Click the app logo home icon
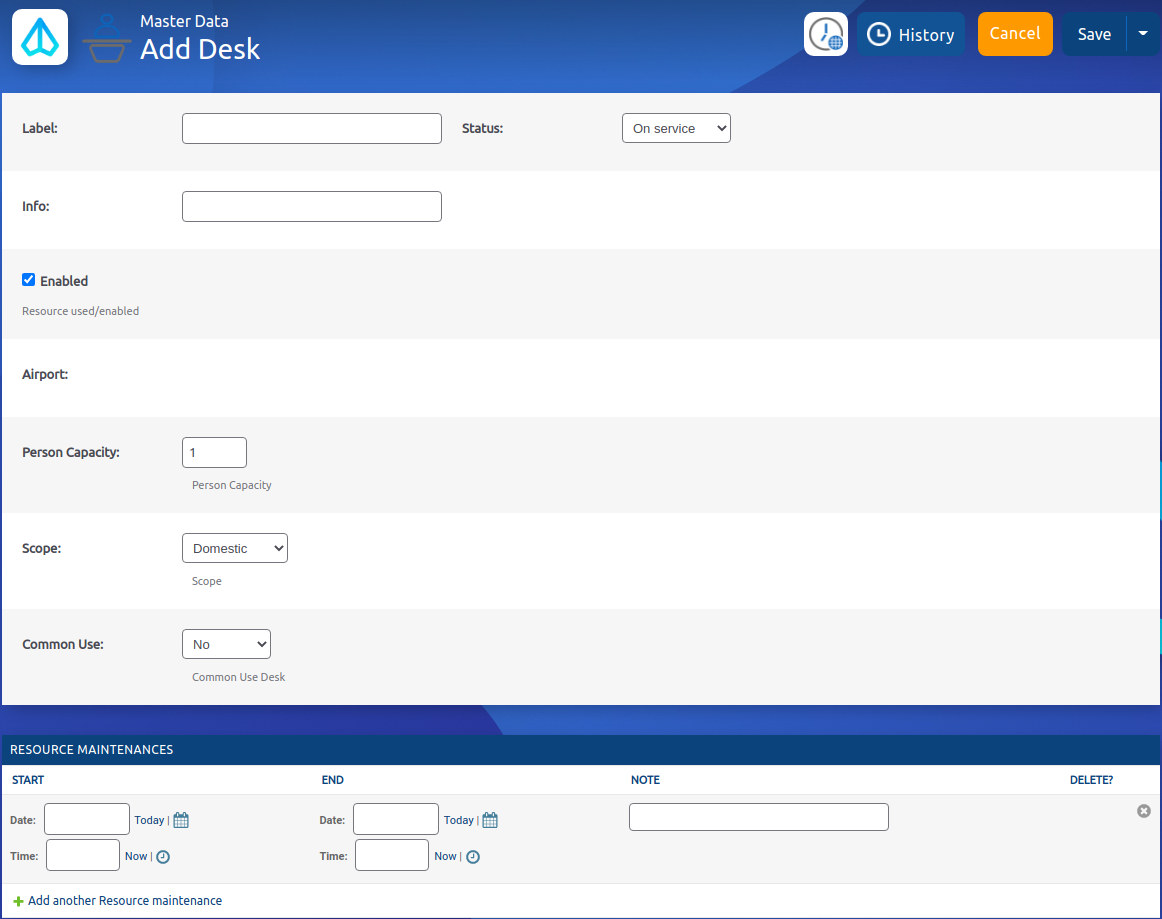Viewport: 1162px width, 919px height. pos(40,37)
